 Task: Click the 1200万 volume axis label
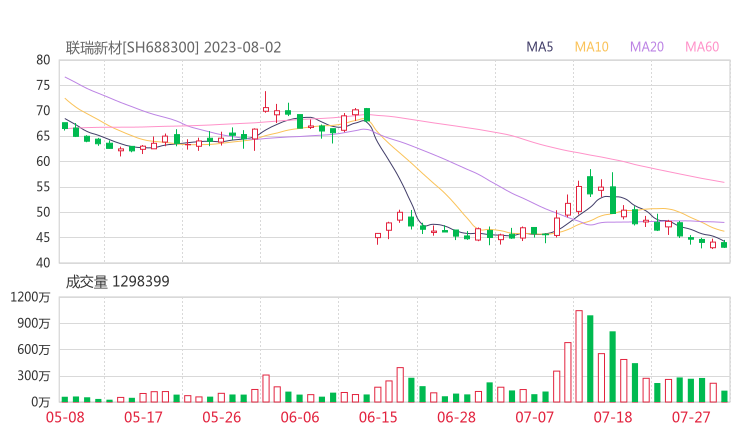click(x=30, y=297)
